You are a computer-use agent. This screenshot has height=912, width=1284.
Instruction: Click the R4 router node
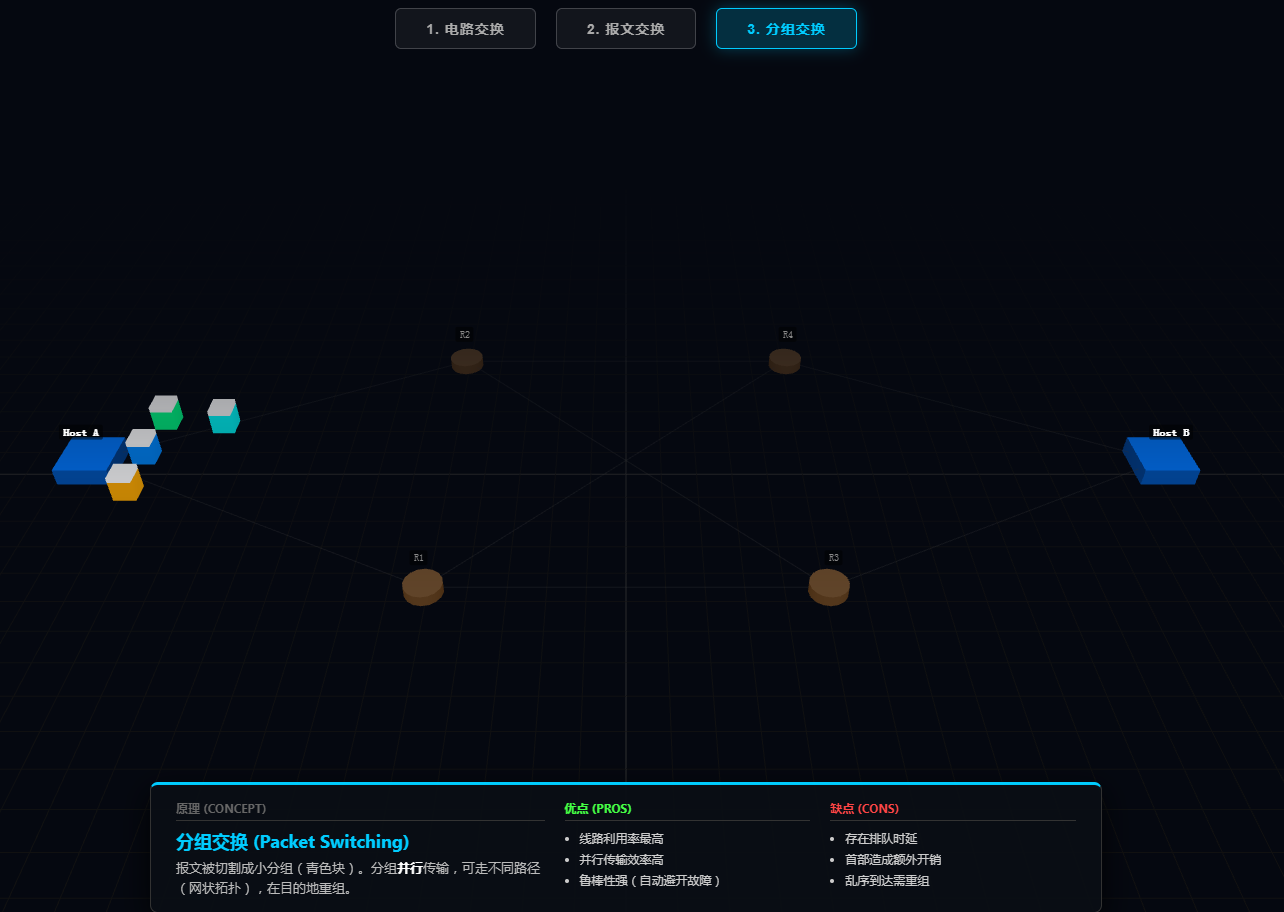785,361
